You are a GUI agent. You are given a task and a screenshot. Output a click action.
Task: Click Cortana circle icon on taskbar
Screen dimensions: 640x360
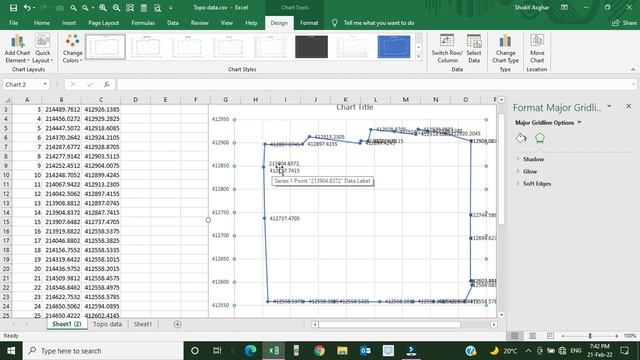point(195,351)
